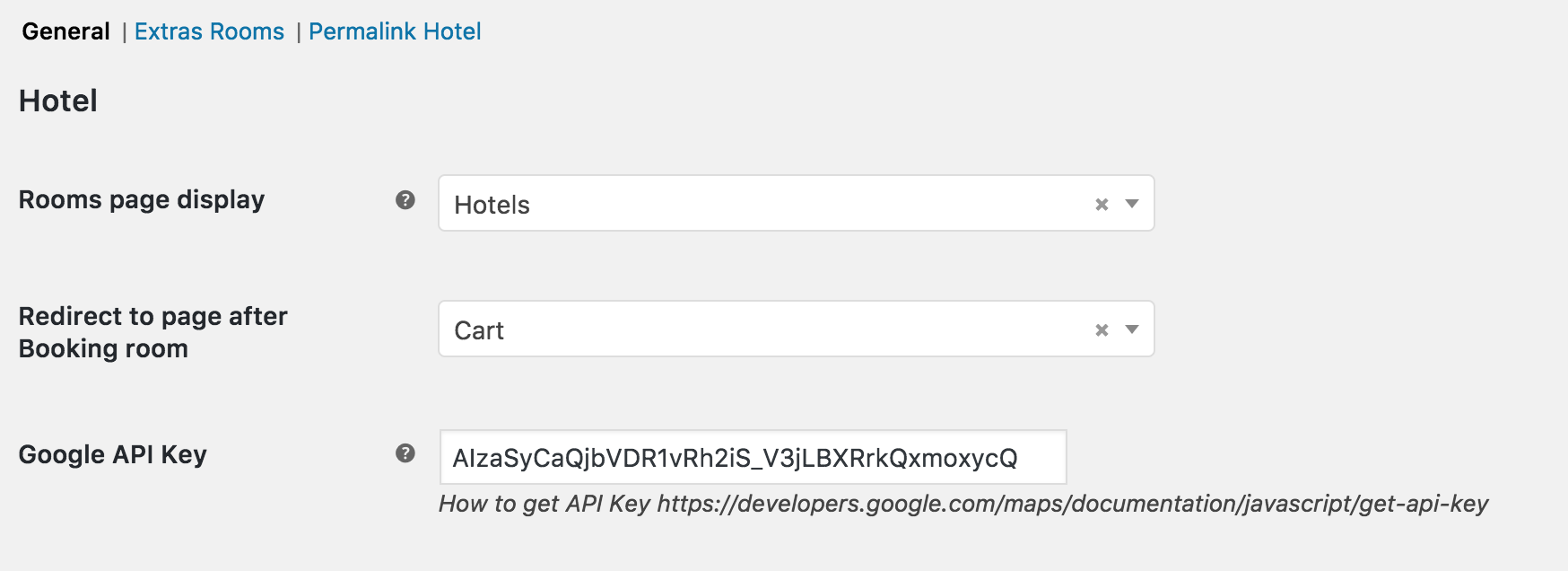Click the Google API Key label
1568x571 pixels.
(113, 454)
